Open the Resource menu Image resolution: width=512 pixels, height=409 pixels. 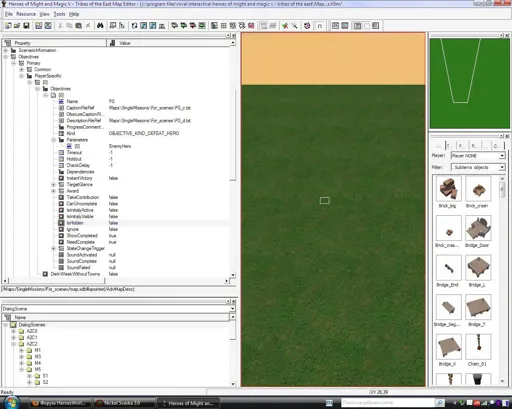(26, 14)
